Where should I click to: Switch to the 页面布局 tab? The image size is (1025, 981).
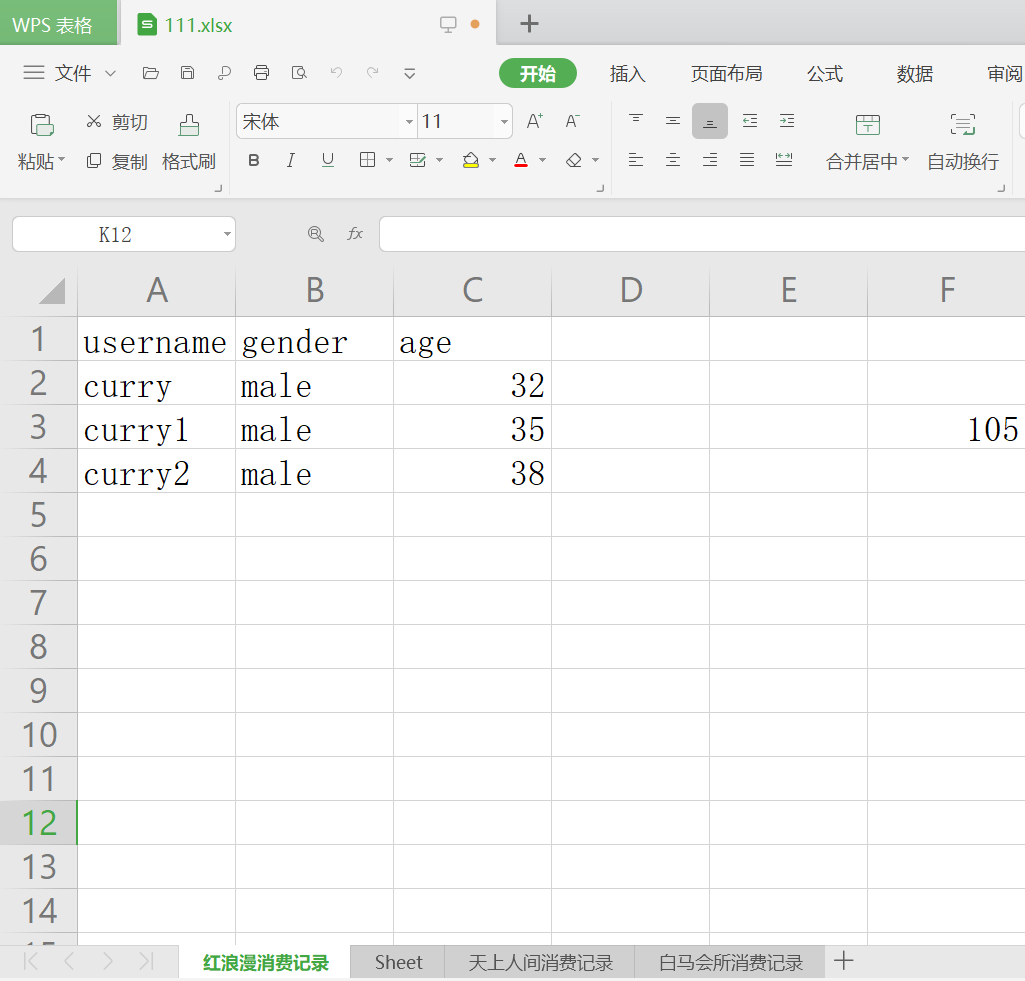coord(726,73)
